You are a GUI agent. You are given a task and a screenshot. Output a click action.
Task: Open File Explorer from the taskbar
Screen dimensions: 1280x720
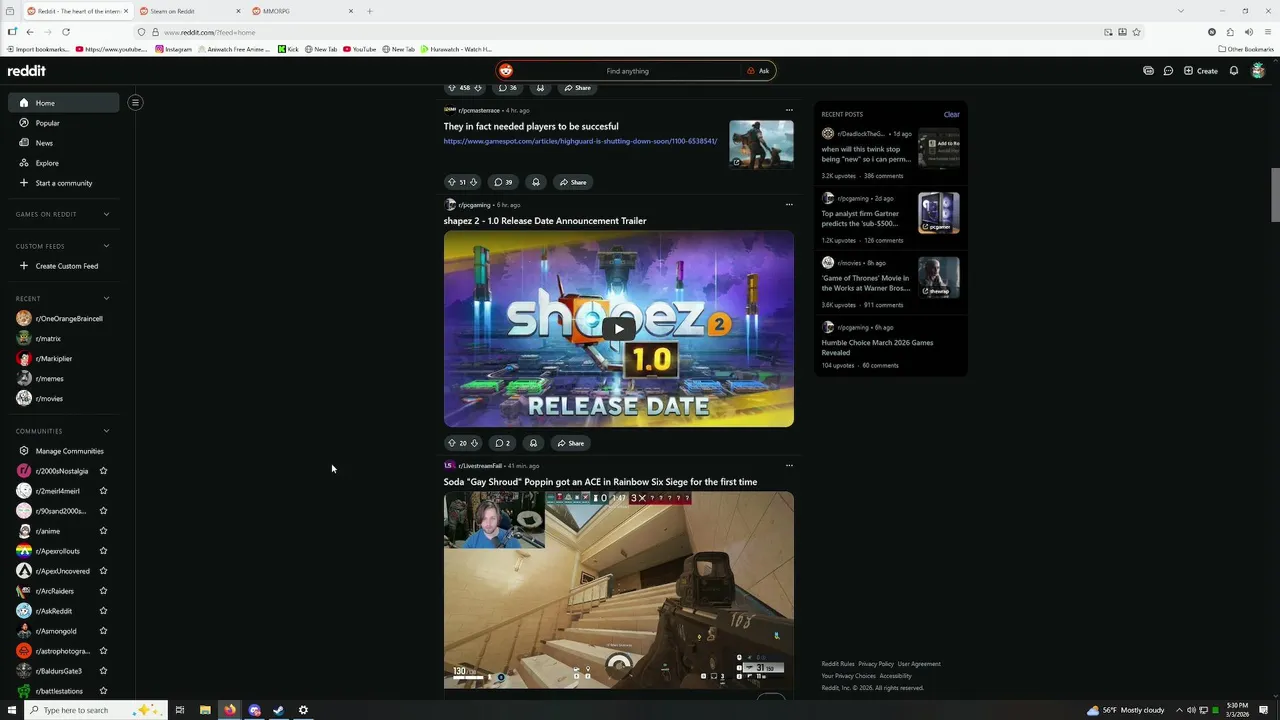(x=205, y=710)
